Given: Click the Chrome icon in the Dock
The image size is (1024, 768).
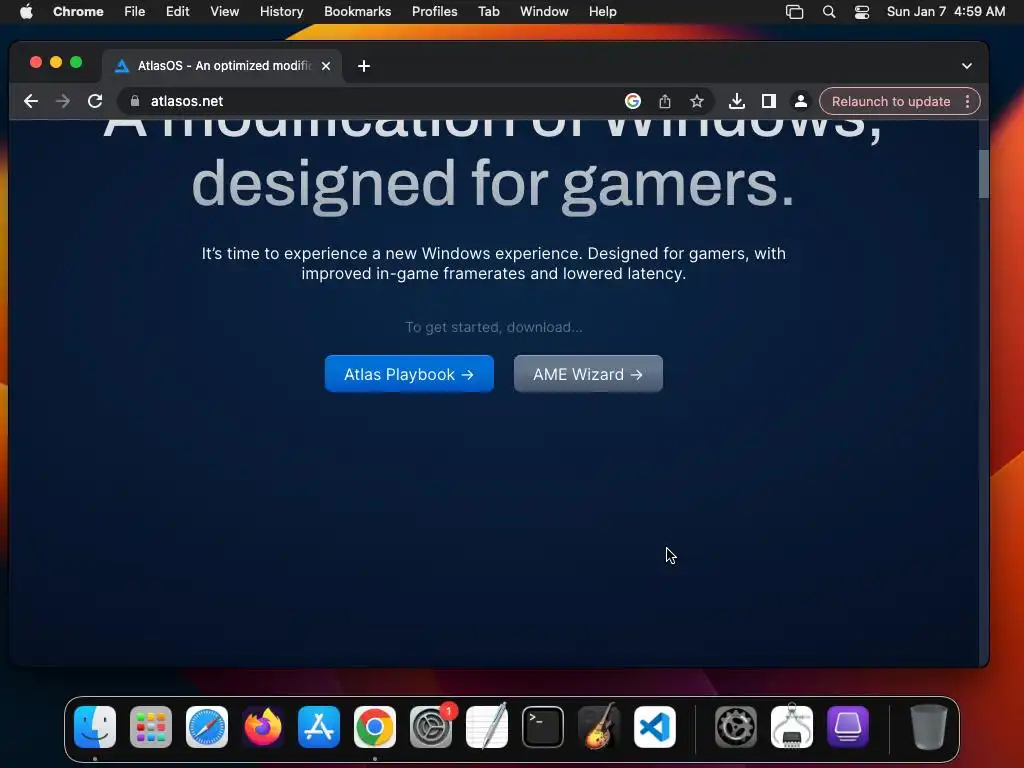Looking at the screenshot, I should (x=375, y=727).
